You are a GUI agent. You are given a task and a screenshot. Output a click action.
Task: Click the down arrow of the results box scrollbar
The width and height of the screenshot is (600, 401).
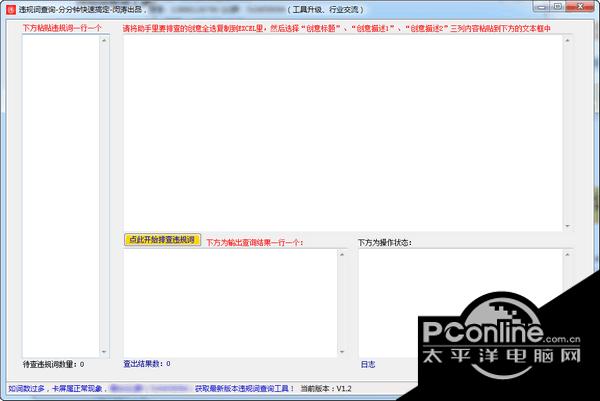tap(342, 352)
